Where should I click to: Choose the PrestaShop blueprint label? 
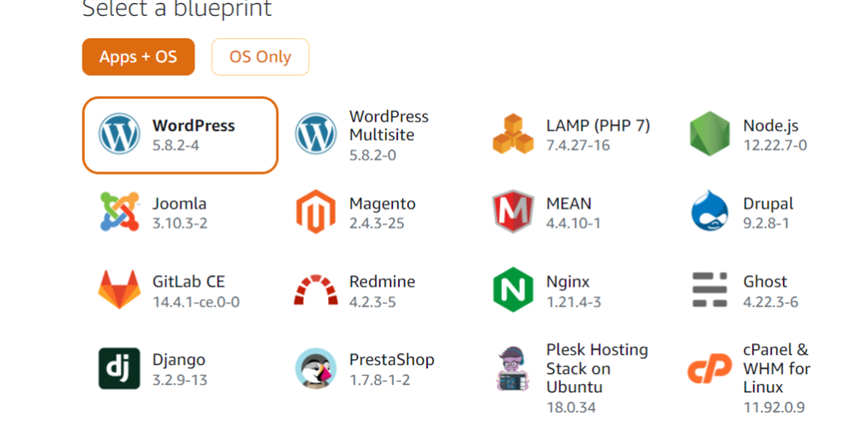(391, 360)
